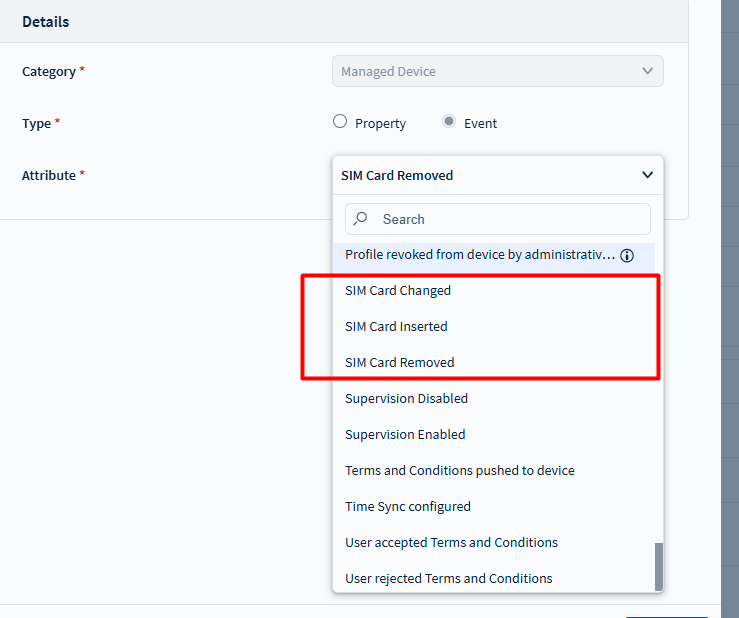This screenshot has height=618, width=739.
Task: Select Time Sync configured option
Action: pos(407,507)
